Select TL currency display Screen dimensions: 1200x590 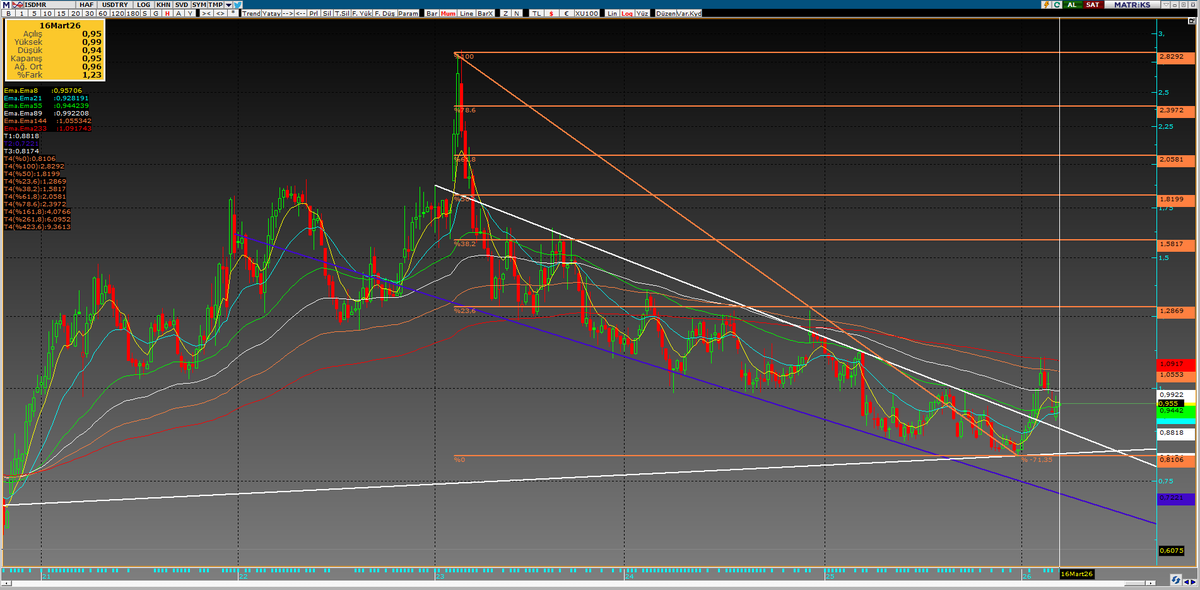(536, 14)
